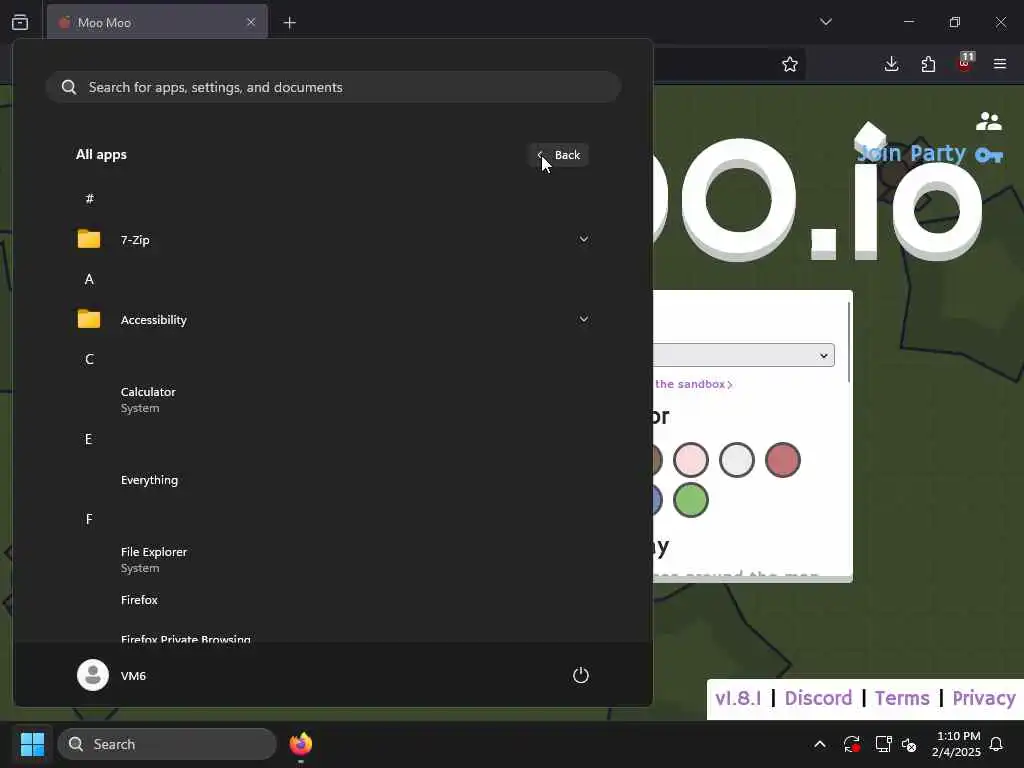Jump via the # letter header

pyautogui.click(x=89, y=199)
